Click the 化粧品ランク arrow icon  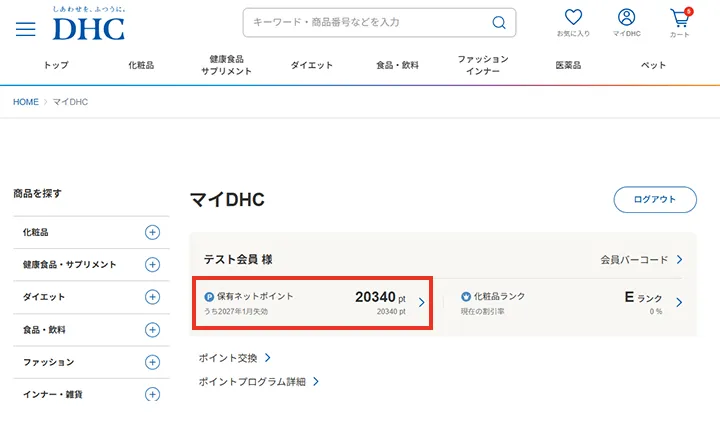pyautogui.click(x=679, y=302)
